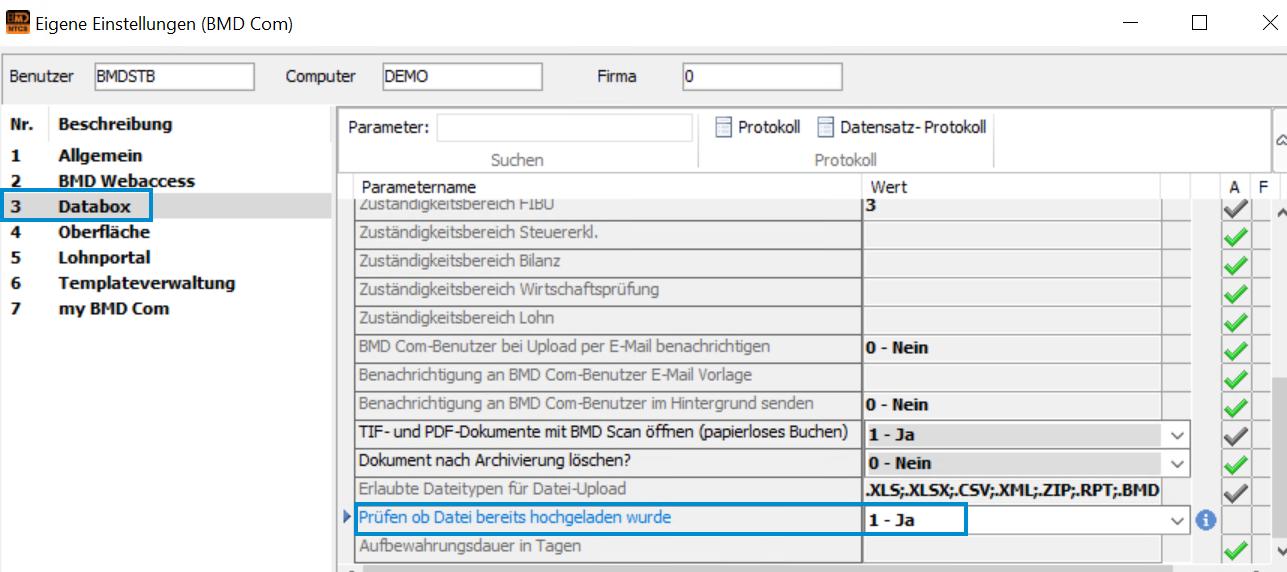The width and height of the screenshot is (1287, 572).
Task: Select BMD Webaccess category
Action: 126,181
